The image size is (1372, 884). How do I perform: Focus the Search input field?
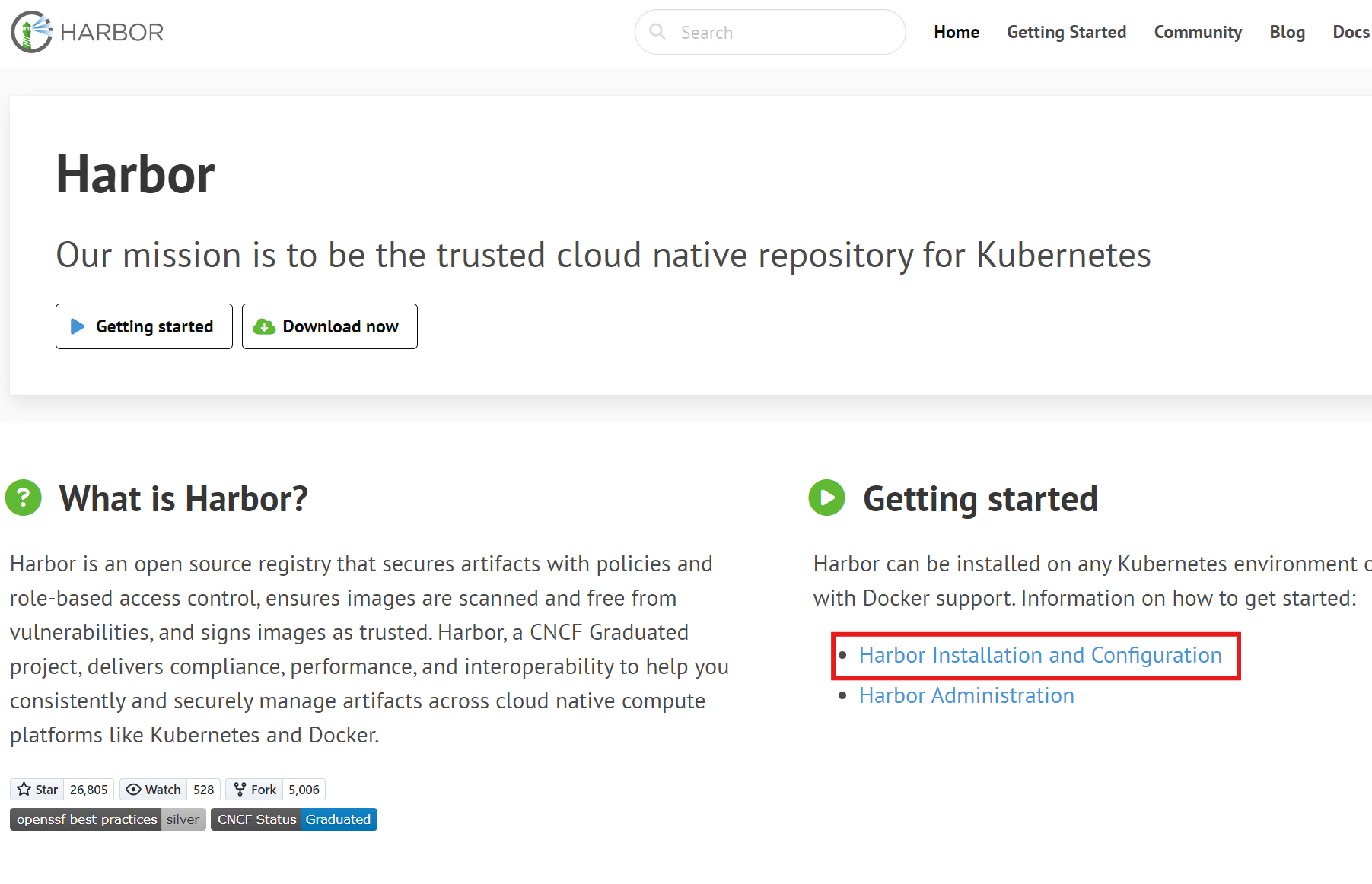pos(770,32)
